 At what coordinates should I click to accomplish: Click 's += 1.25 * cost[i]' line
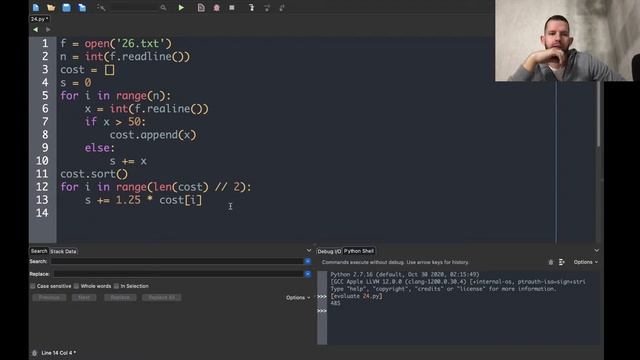[x=143, y=200]
